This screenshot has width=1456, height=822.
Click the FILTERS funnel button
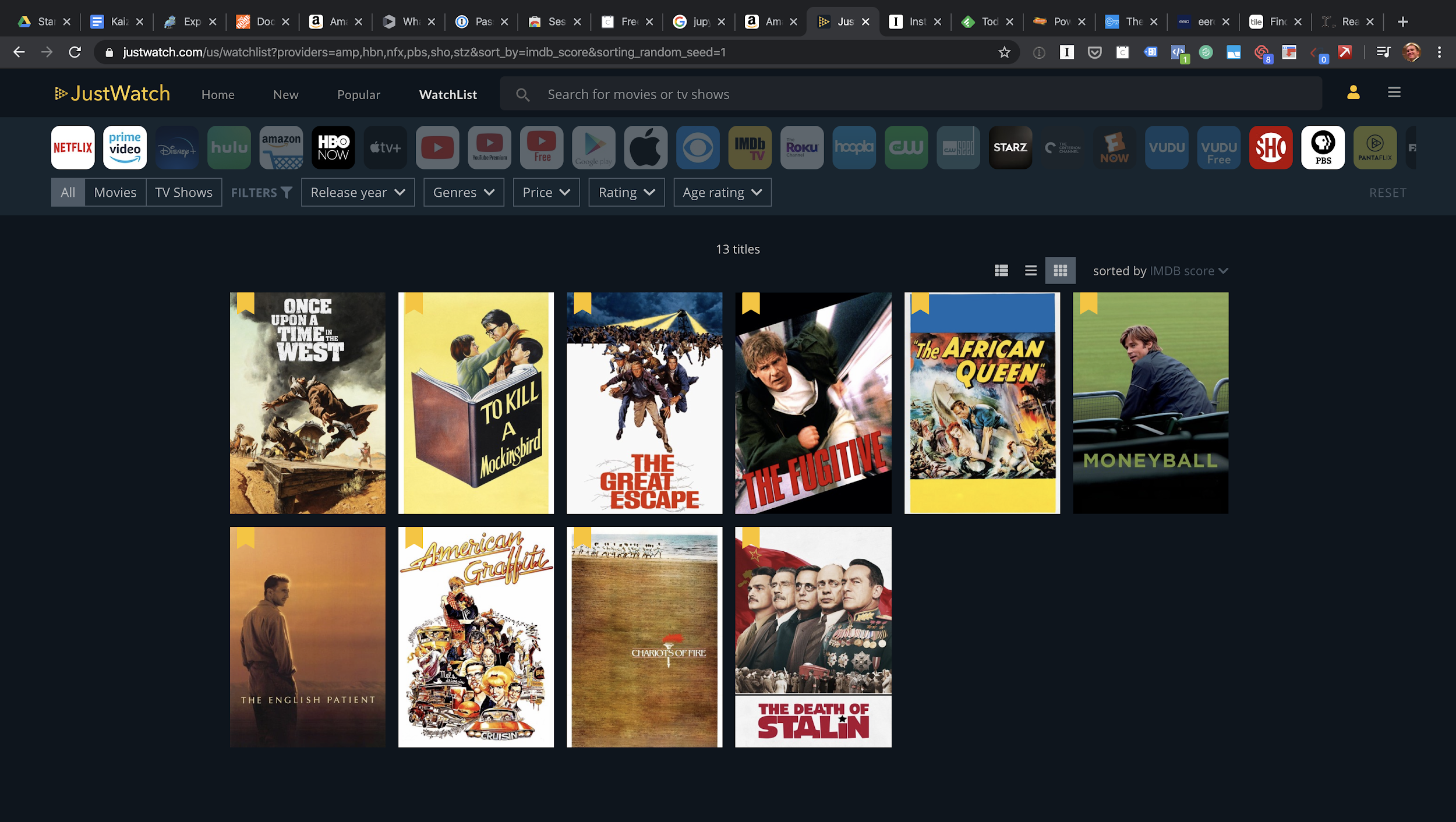[261, 192]
